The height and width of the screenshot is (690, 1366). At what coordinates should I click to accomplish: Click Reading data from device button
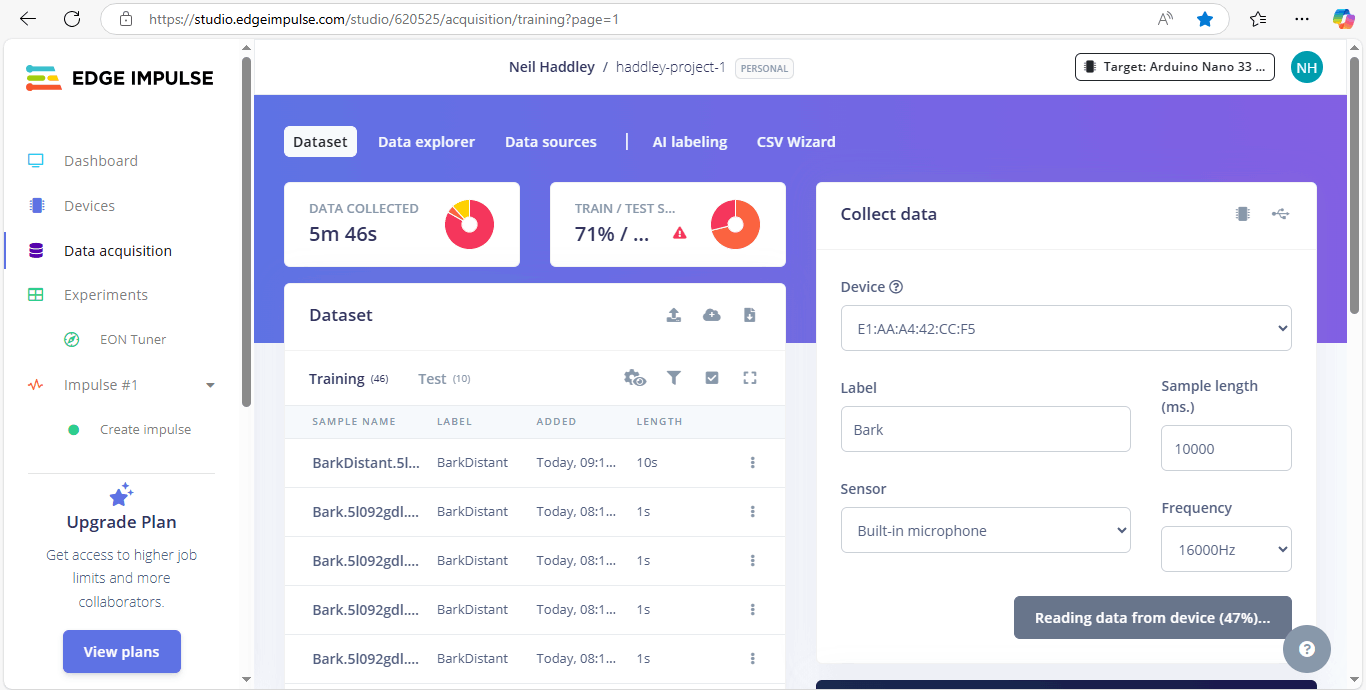point(1153,618)
